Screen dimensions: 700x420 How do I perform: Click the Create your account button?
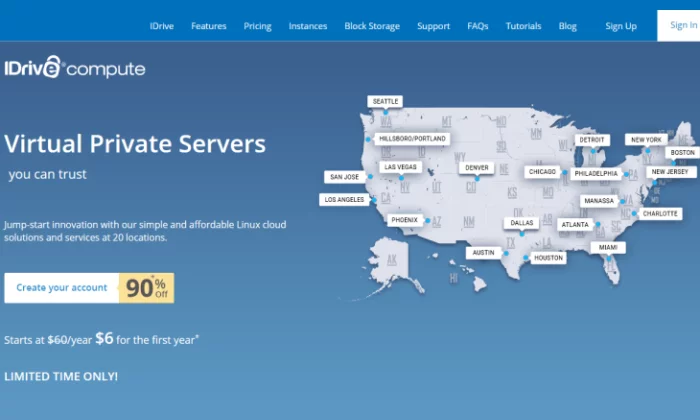click(62, 288)
